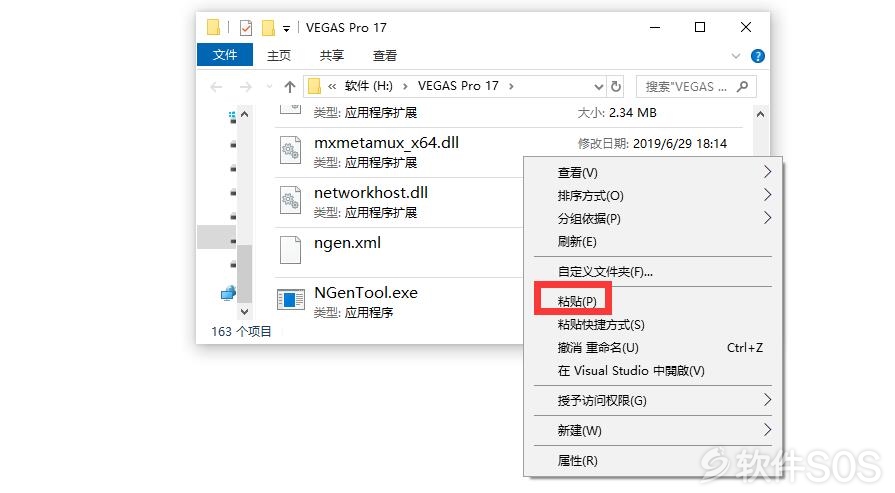The image size is (895, 493).
Task: Switch to the 查看 ribbon tab
Action: tap(385, 55)
